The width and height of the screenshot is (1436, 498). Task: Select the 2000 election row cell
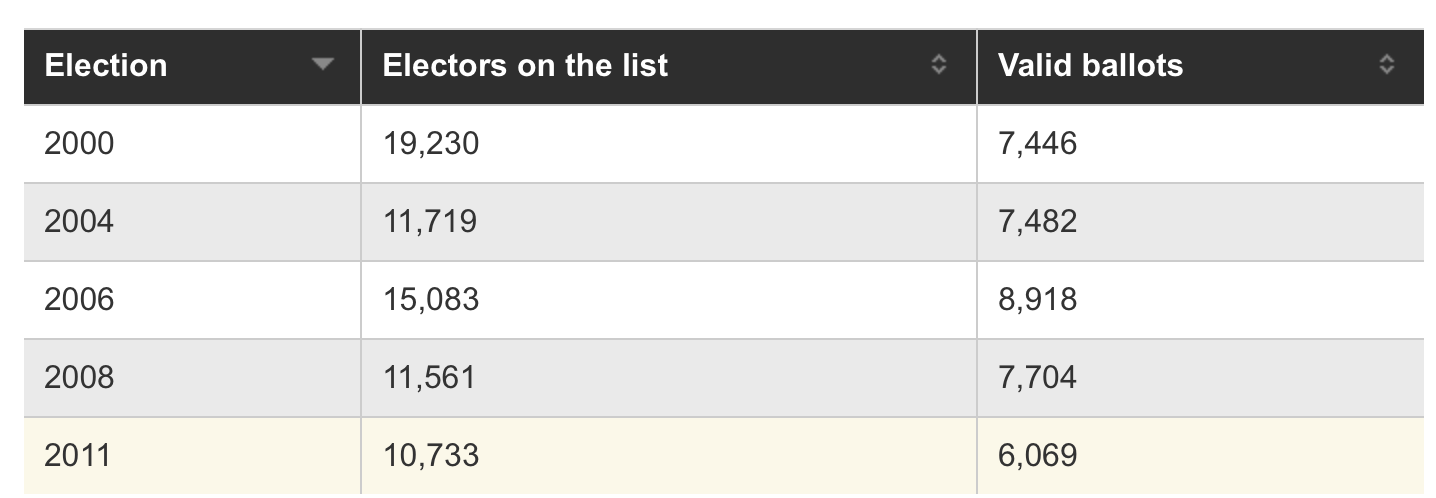click(79, 144)
